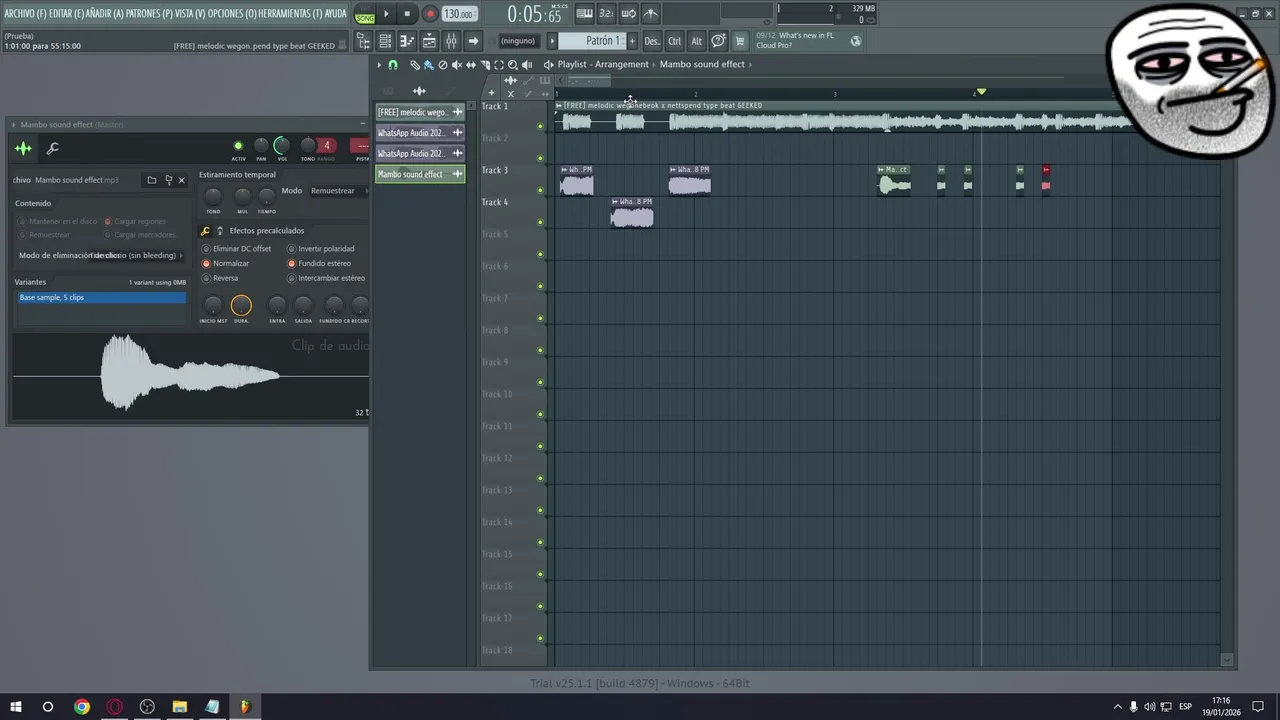The width and height of the screenshot is (1280, 720).
Task: Toggle the Track 3 mute LED
Action: click(x=541, y=191)
